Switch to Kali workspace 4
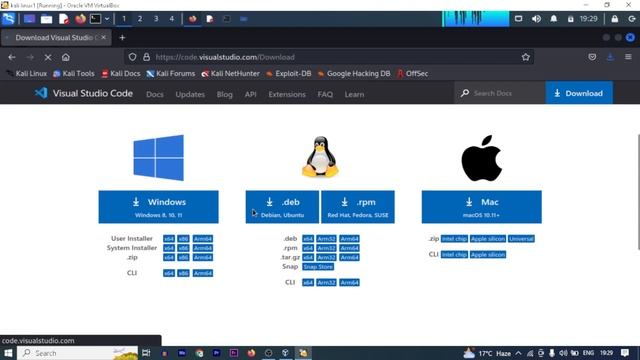 click(172, 19)
